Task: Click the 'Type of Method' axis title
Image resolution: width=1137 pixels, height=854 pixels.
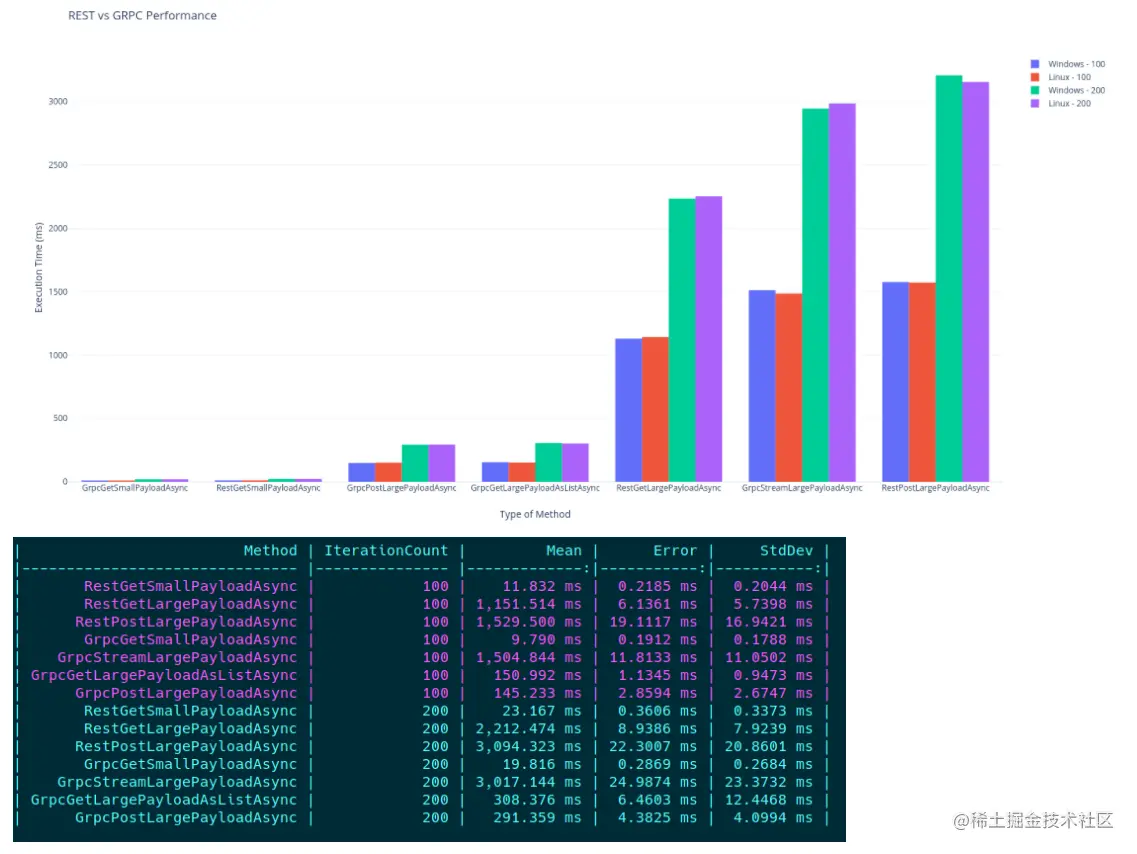Action: 535,514
